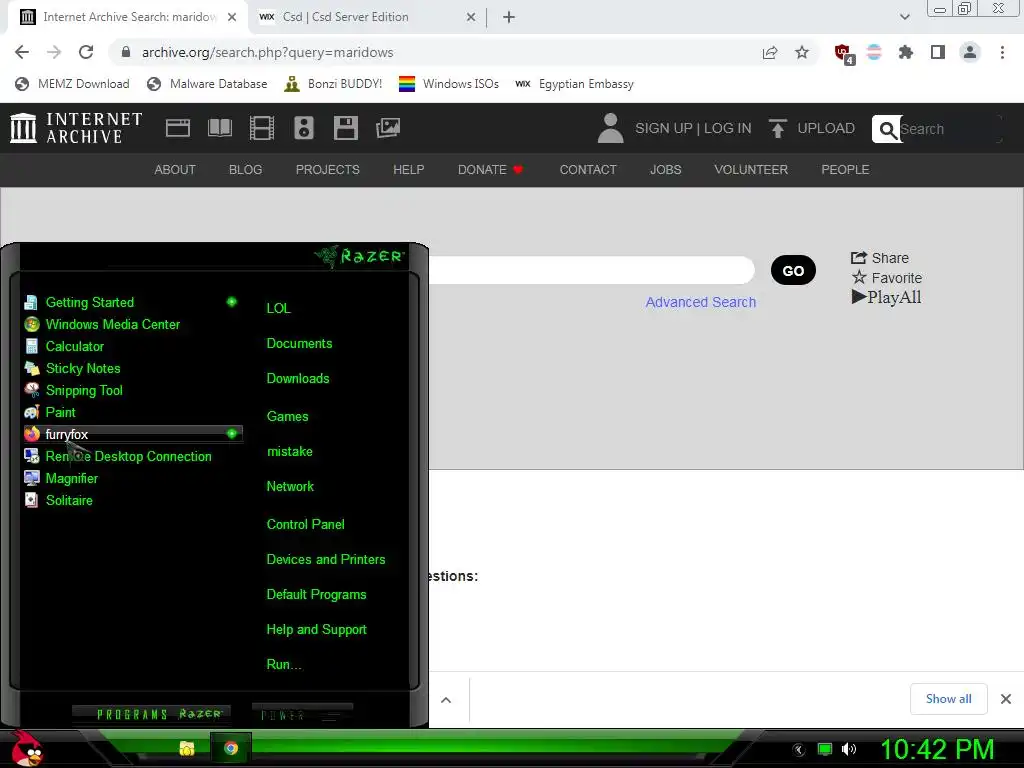
Task: Switch to the Csd Server Edition tab
Action: pos(368,17)
